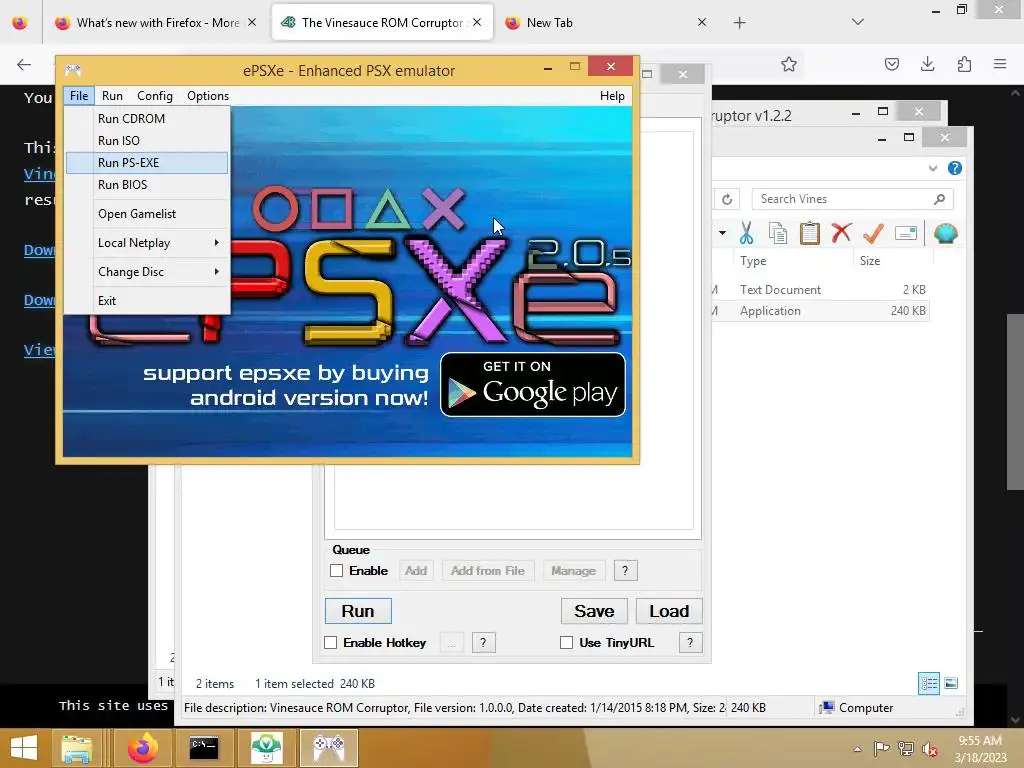The width and height of the screenshot is (1024, 768).
Task: Click the blue Explorer help icon
Action: pos(955,168)
